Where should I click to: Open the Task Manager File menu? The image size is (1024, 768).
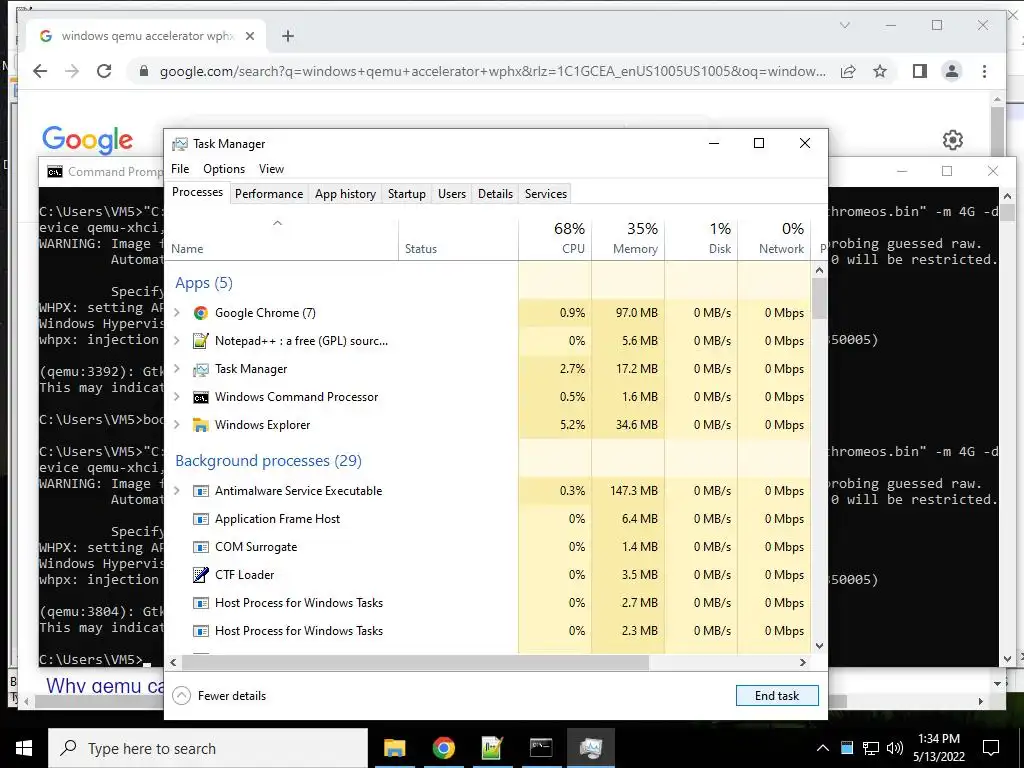coord(180,168)
